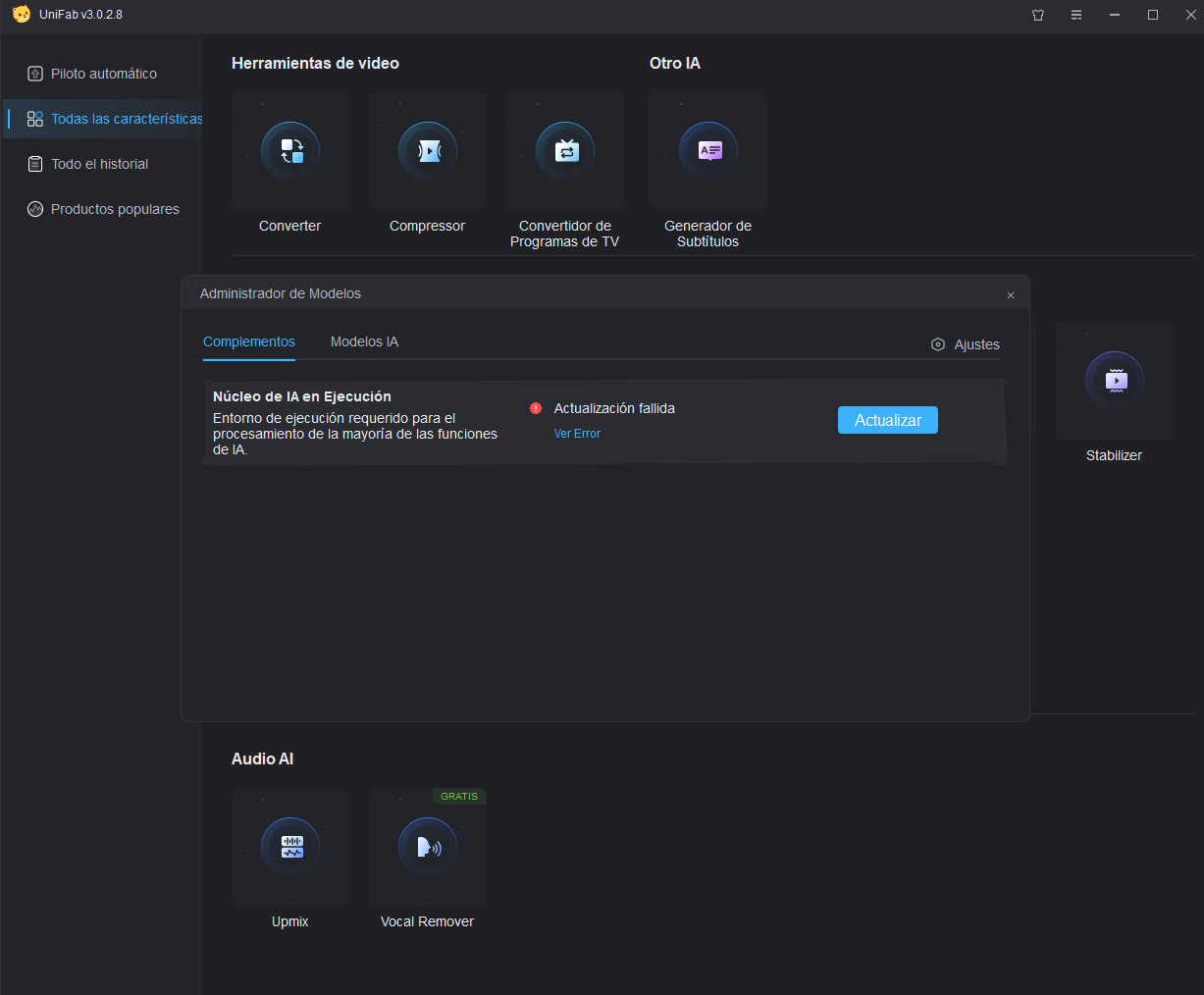Click the Ajustes gear icon
Viewport: 1204px width, 995px height.
coord(938,344)
